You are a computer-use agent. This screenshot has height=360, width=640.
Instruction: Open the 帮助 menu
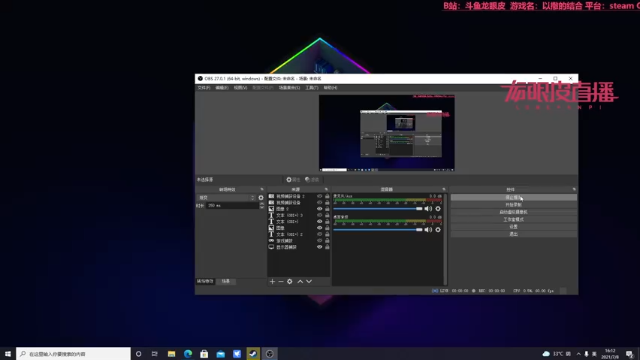(x=330, y=88)
